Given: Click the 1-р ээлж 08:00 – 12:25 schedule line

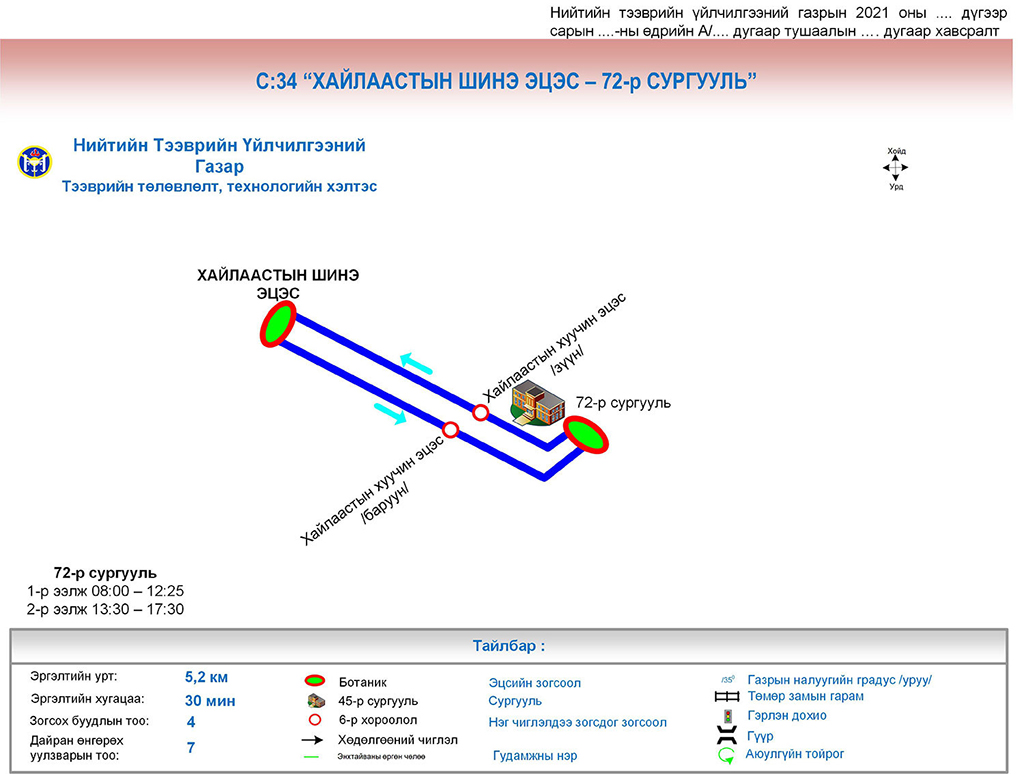Looking at the screenshot, I should 105,591.
